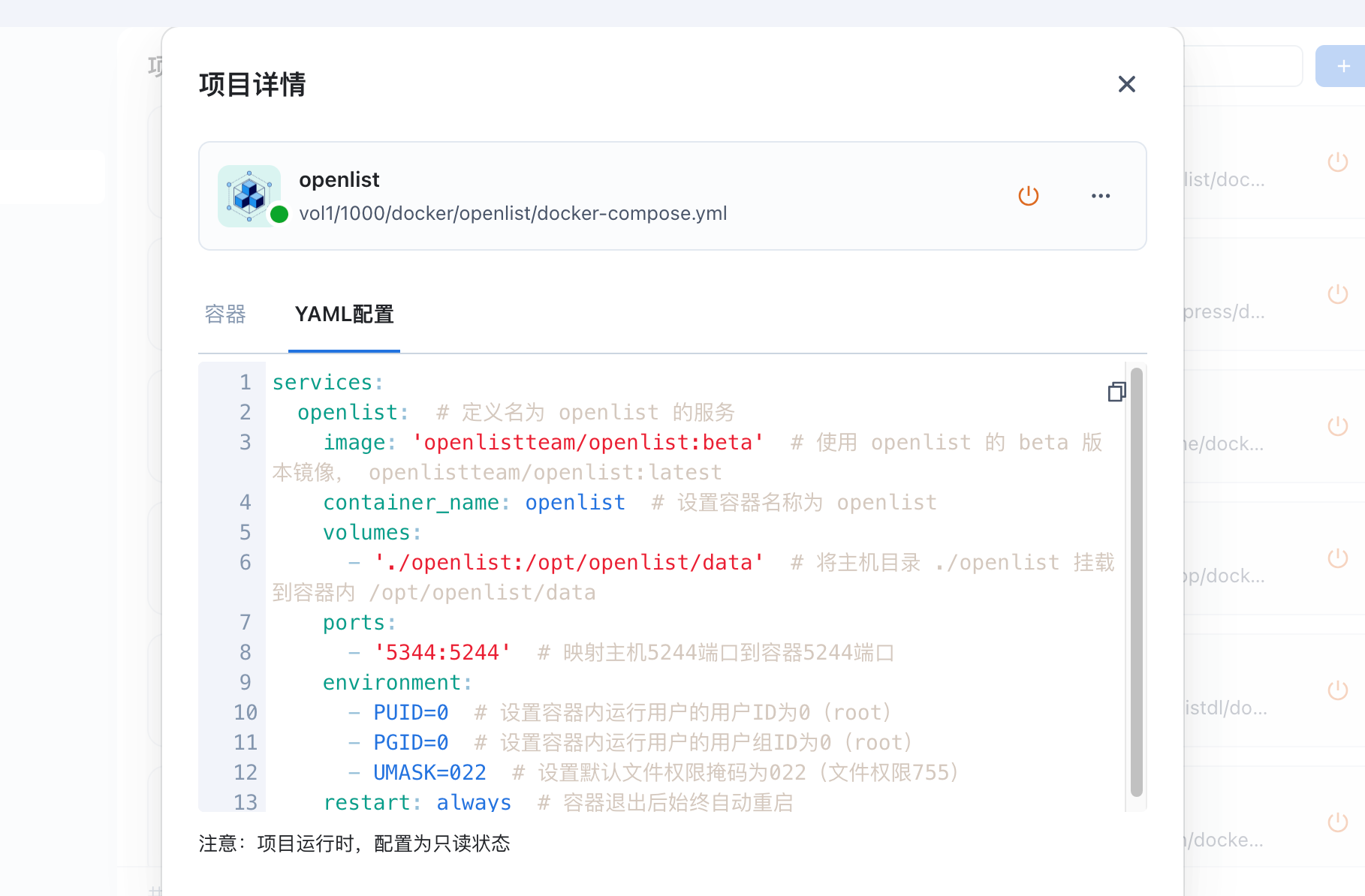Click the search field behind the dialog
1365x896 pixels.
pyautogui.click(x=1243, y=66)
